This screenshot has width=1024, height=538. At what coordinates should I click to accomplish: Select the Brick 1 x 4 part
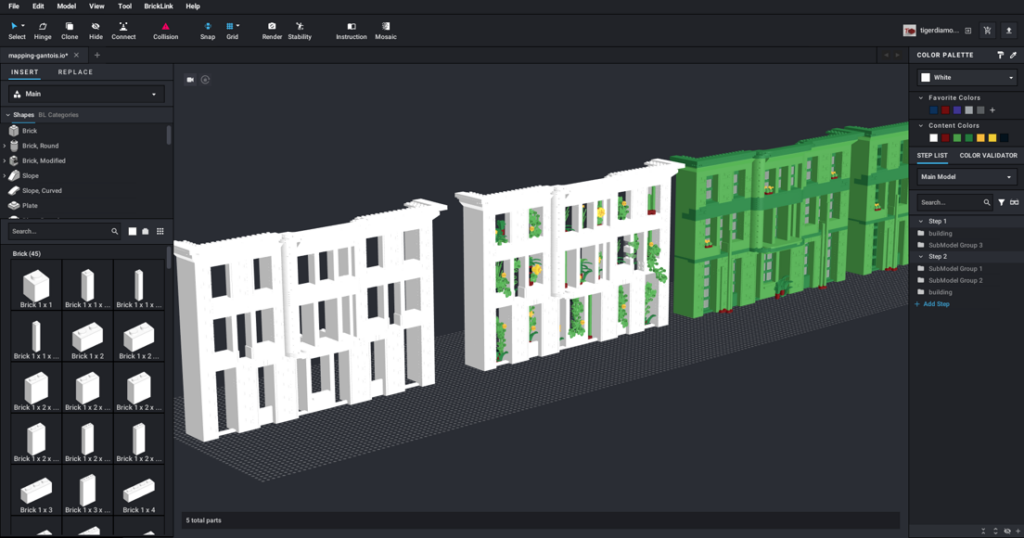138,491
